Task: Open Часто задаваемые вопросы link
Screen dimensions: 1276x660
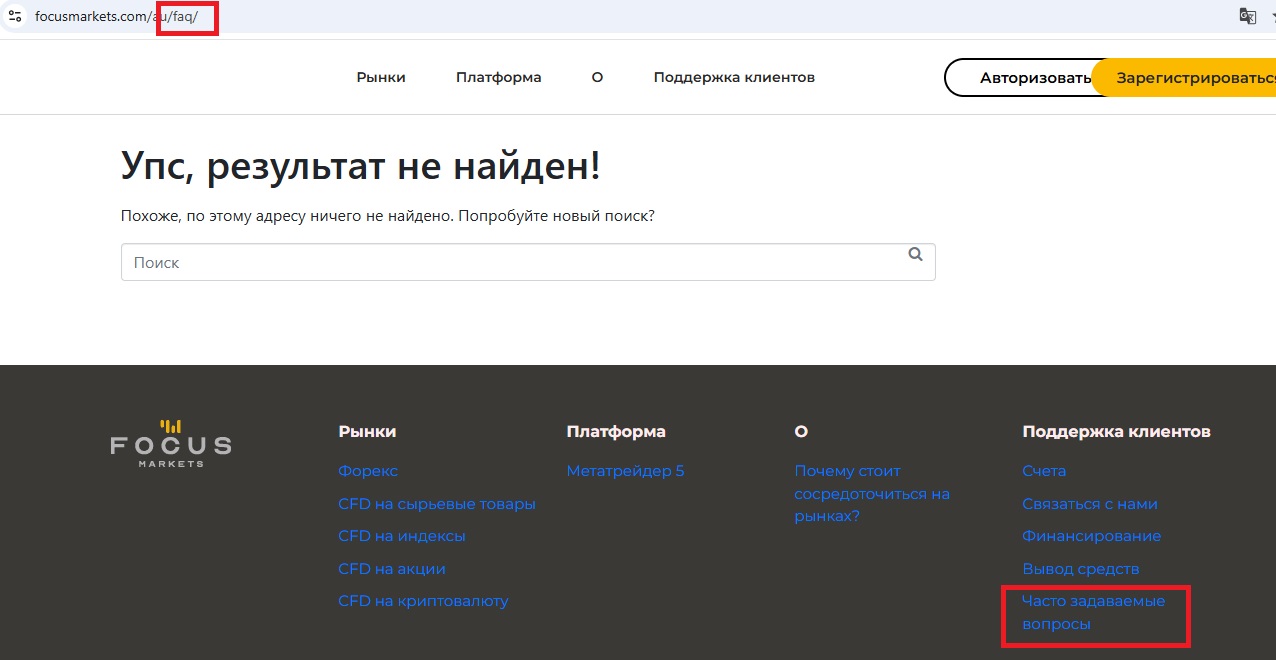Action: [x=1094, y=612]
